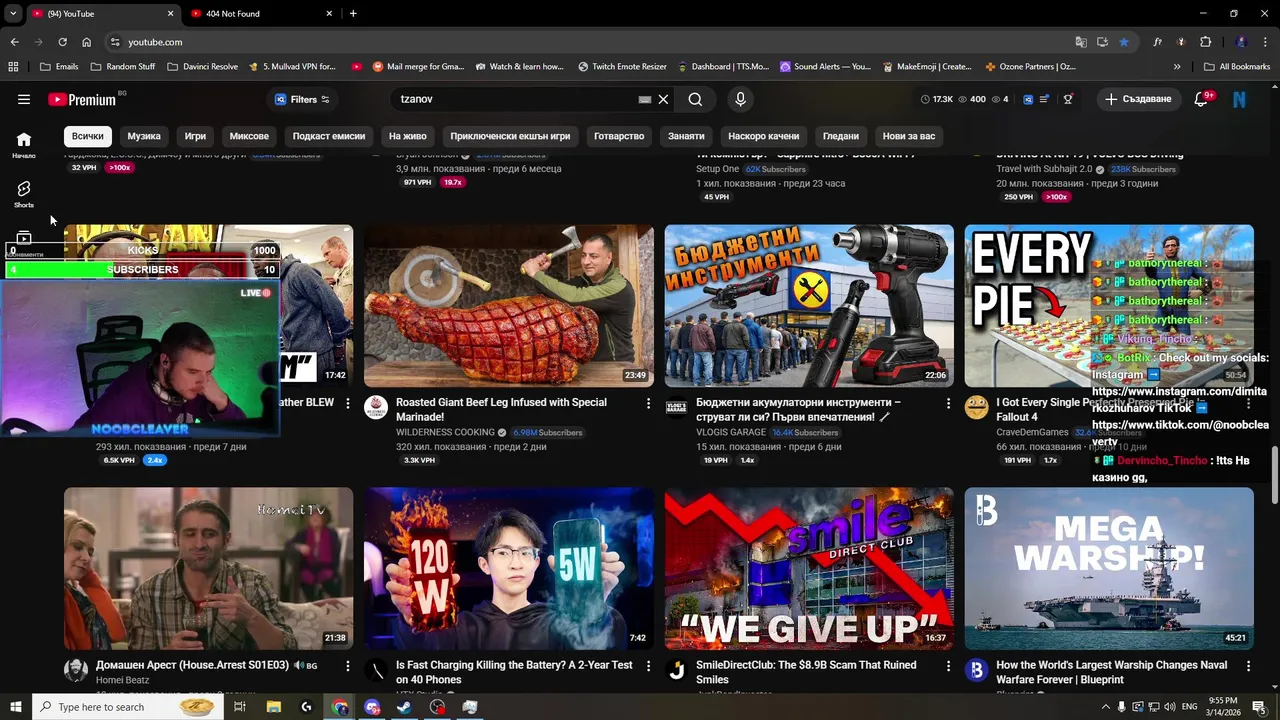Open the Wilderness Cooking channel avatar
This screenshot has width=1280, height=720.
(376, 407)
